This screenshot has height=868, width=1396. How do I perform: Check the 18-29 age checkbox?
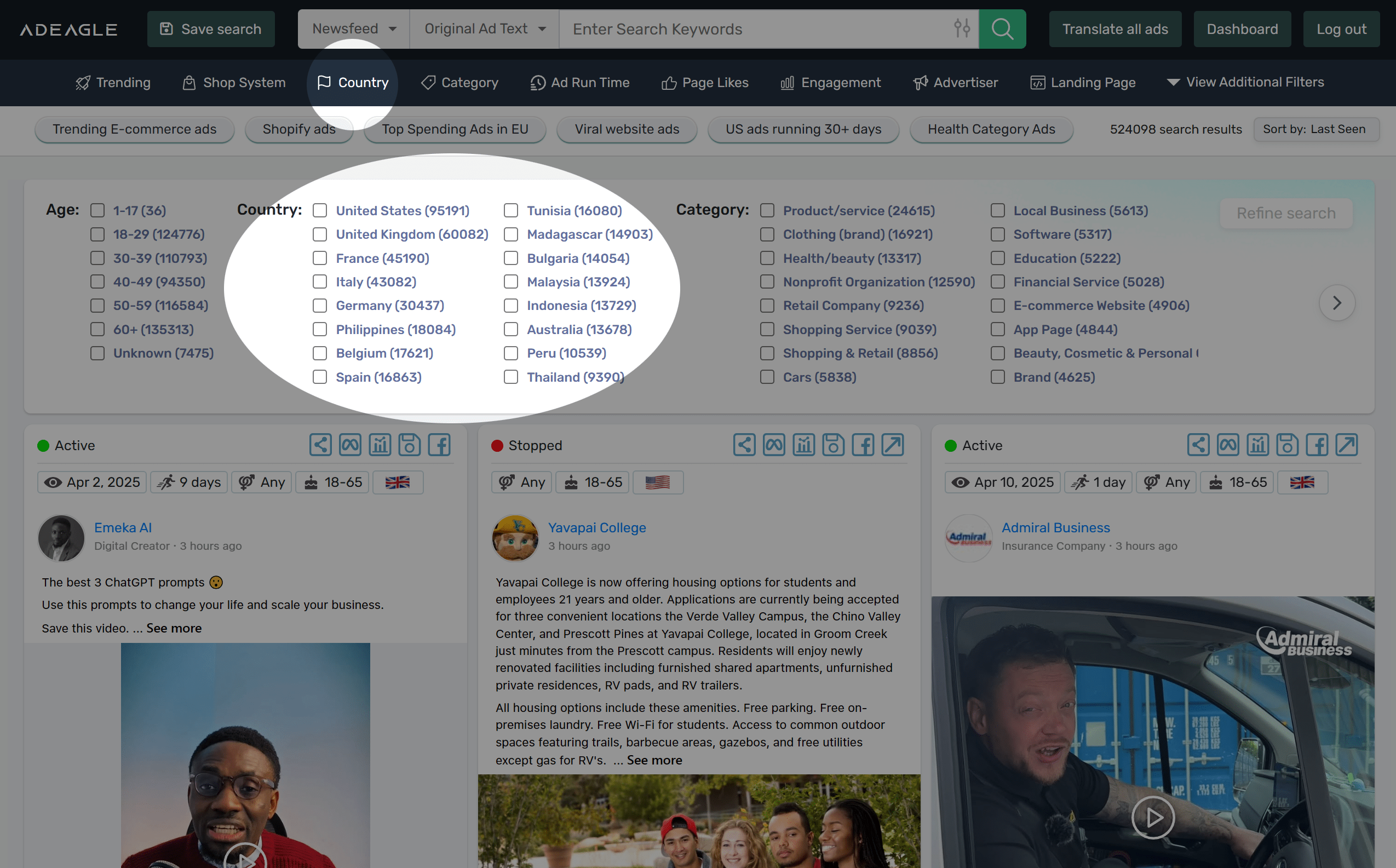click(x=97, y=234)
